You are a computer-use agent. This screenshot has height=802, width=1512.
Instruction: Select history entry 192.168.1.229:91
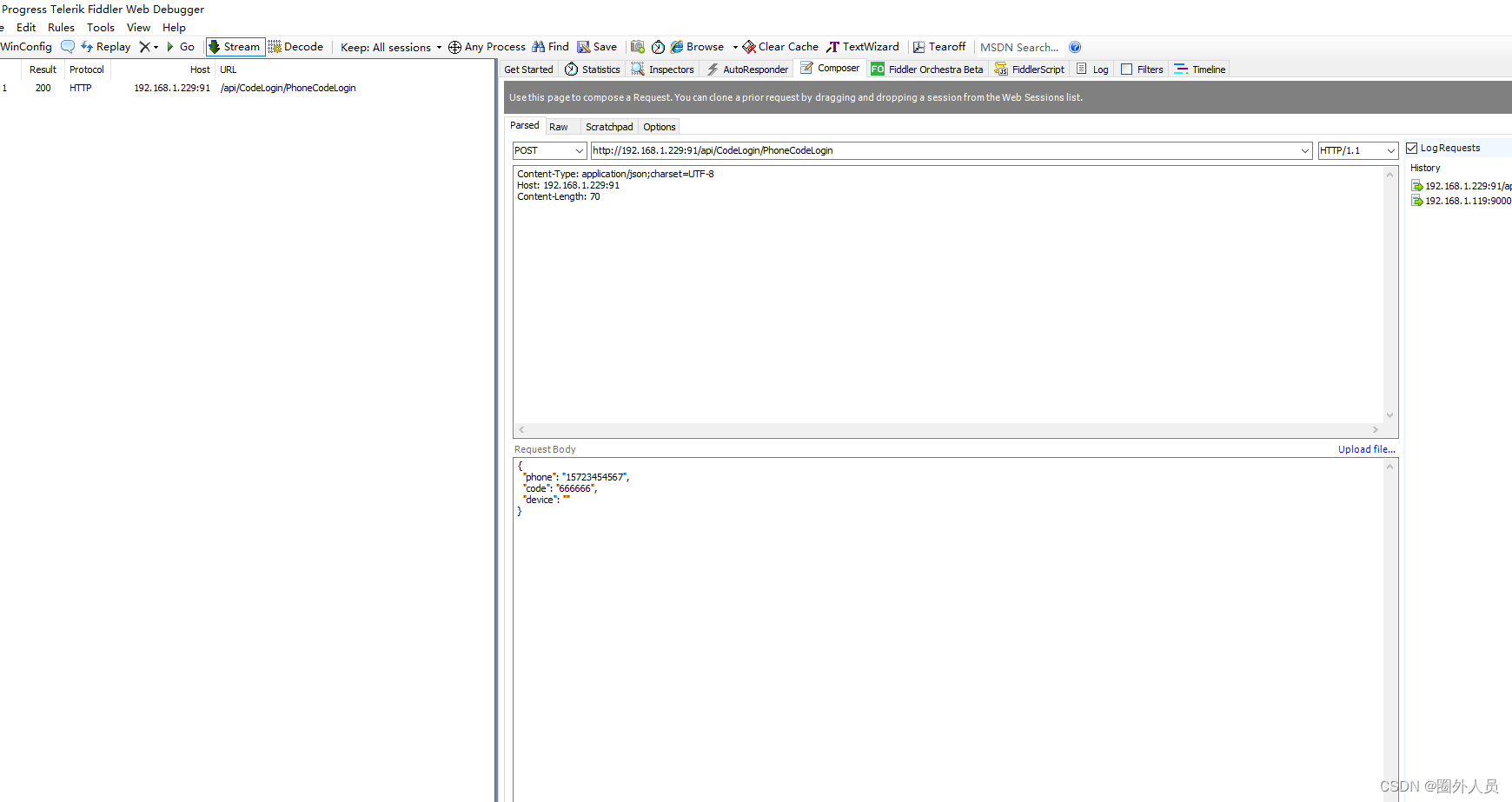[1462, 186]
